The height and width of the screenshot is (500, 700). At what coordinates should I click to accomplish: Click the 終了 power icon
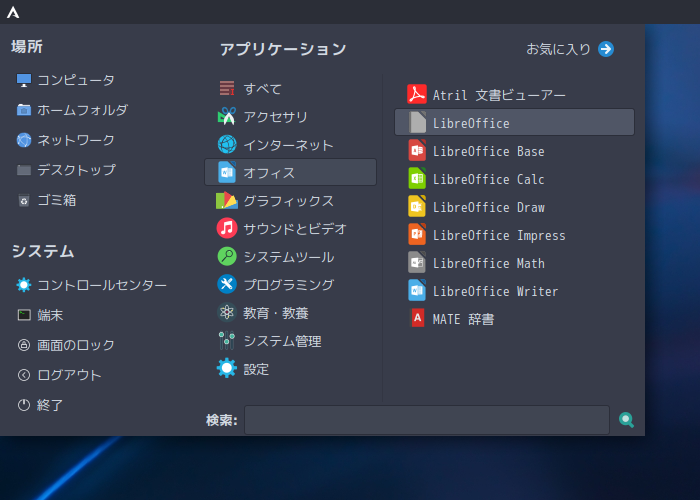(x=24, y=405)
